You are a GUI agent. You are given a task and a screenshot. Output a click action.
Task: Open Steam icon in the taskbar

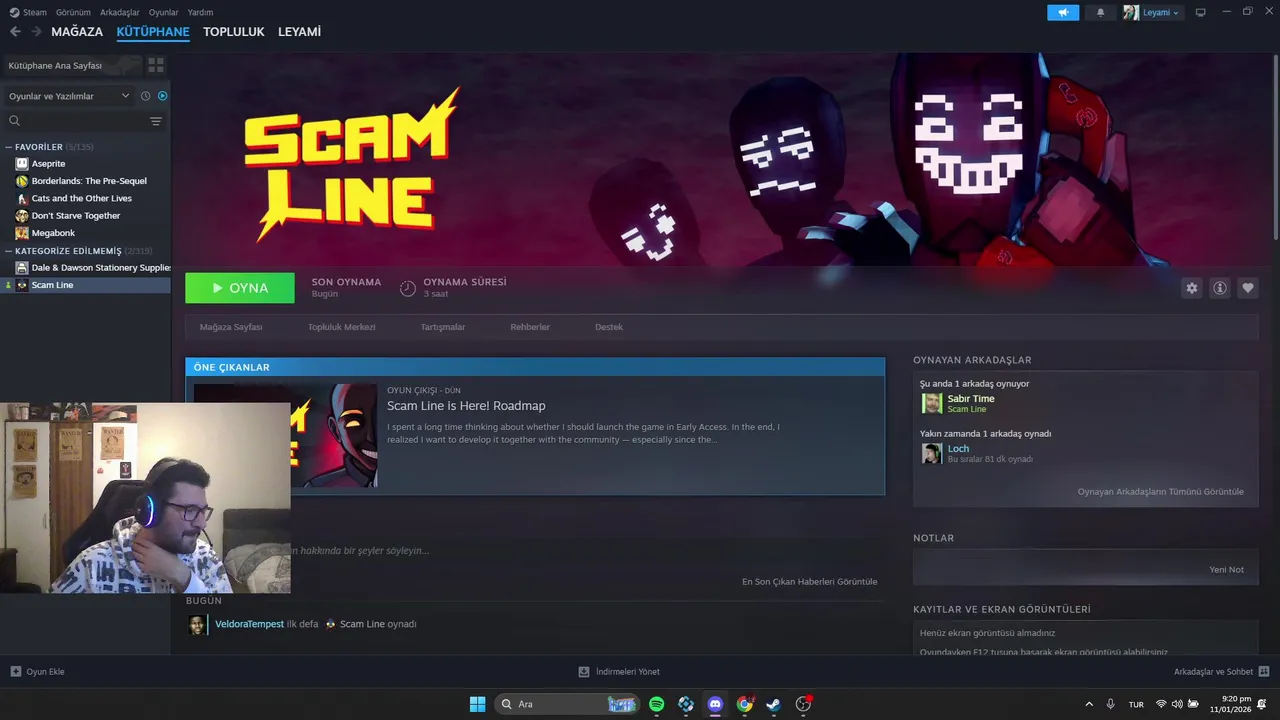774,704
